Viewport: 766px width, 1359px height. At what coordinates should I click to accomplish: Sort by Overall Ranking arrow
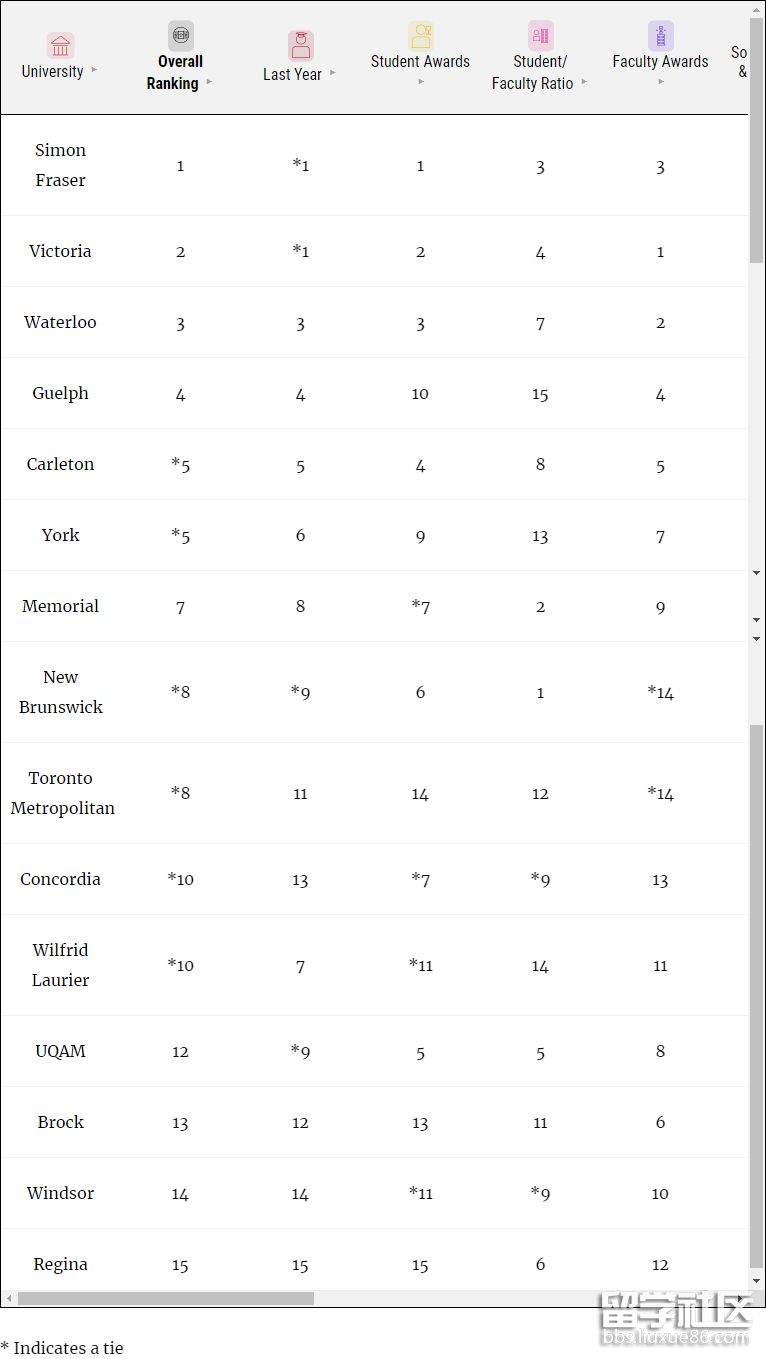209,82
